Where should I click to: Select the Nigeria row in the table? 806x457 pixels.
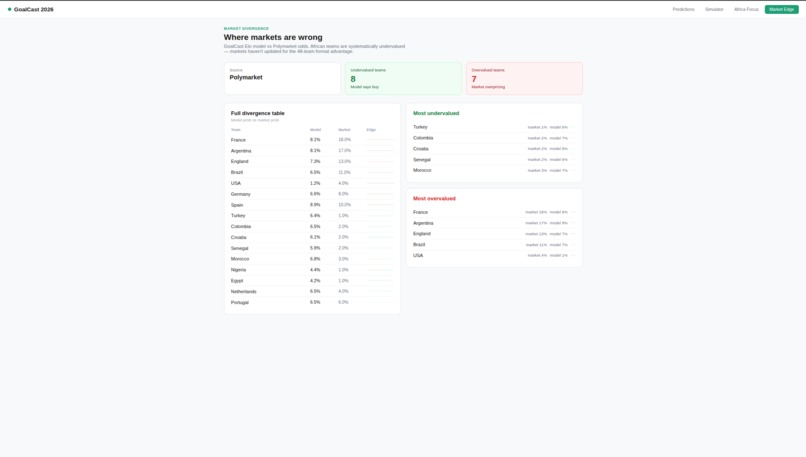point(312,269)
